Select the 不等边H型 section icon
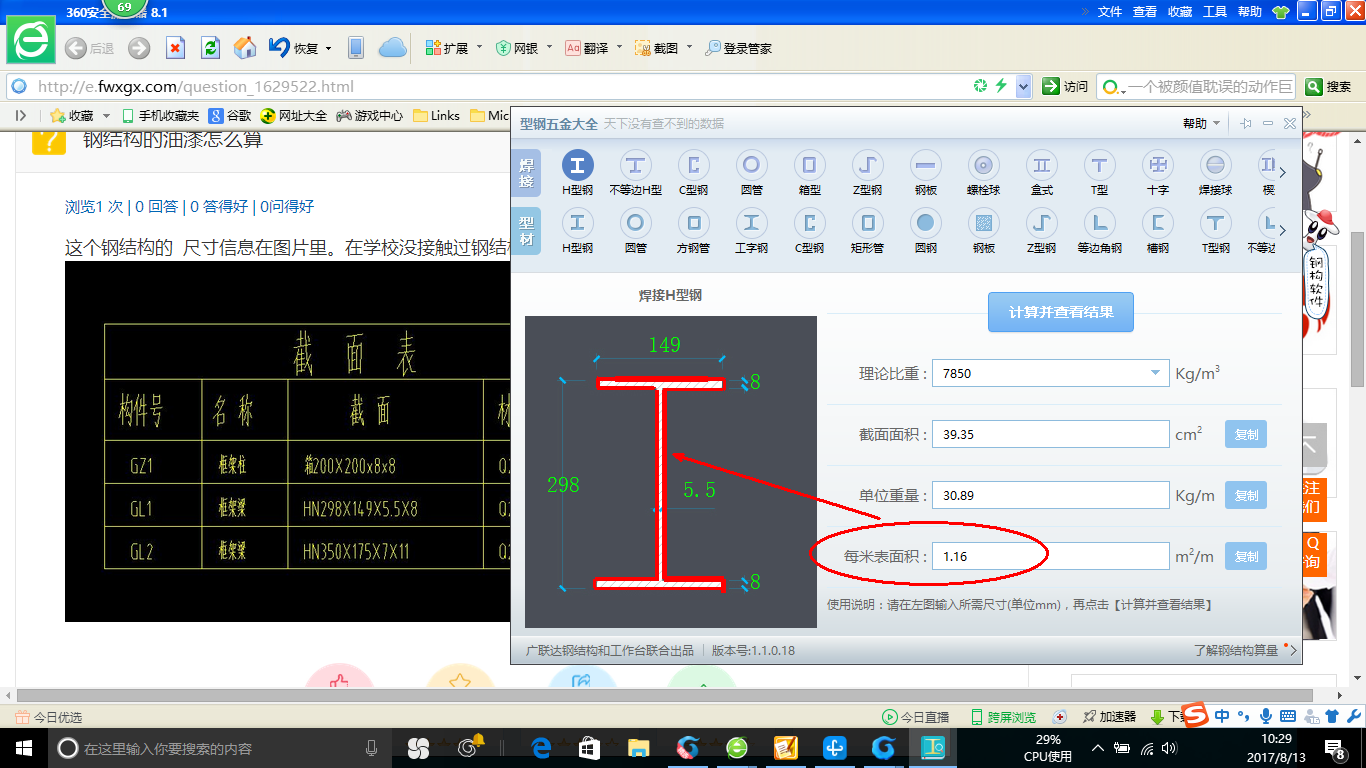1366x768 pixels. tap(635, 172)
